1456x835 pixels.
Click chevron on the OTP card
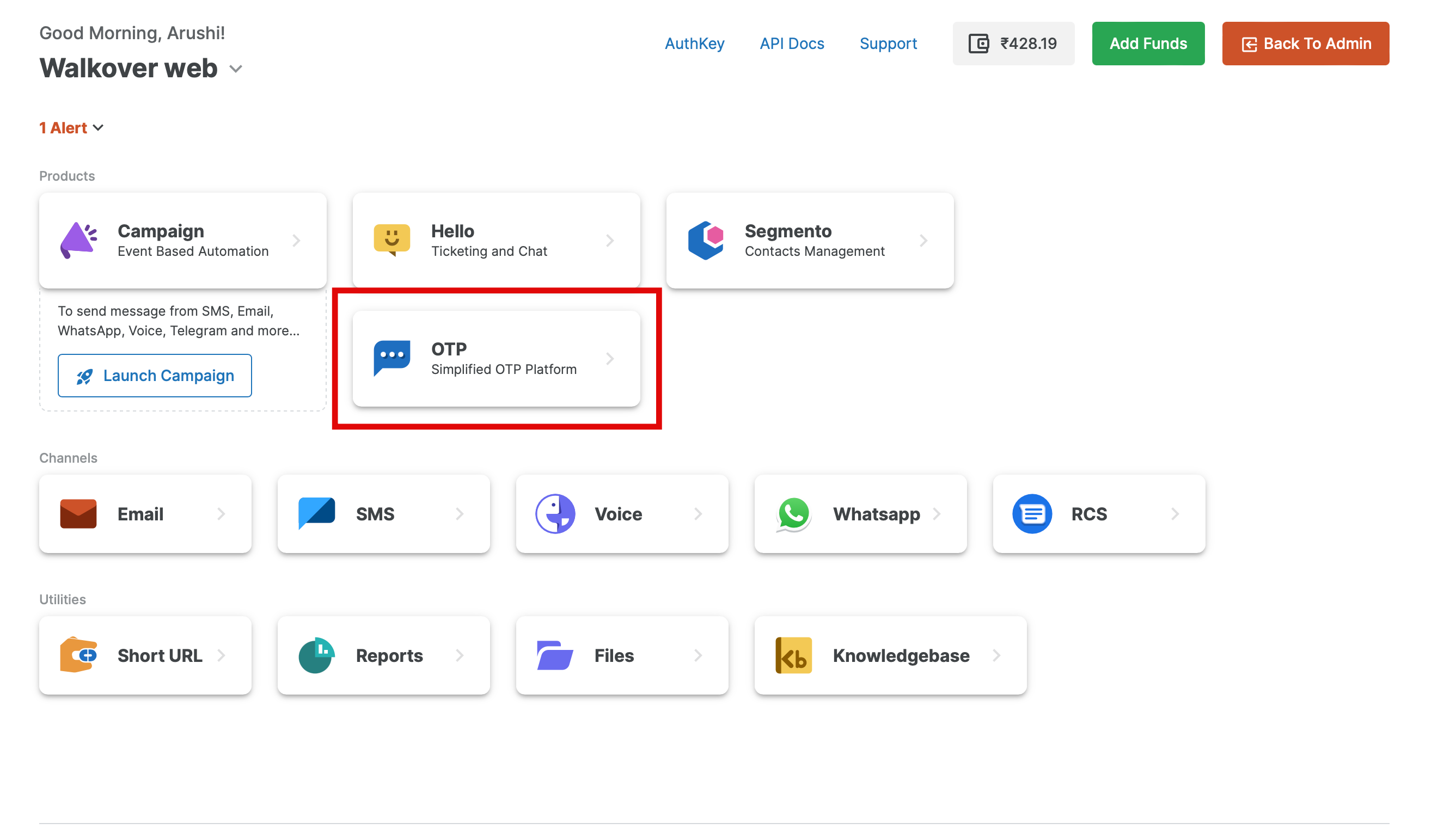pyautogui.click(x=610, y=358)
